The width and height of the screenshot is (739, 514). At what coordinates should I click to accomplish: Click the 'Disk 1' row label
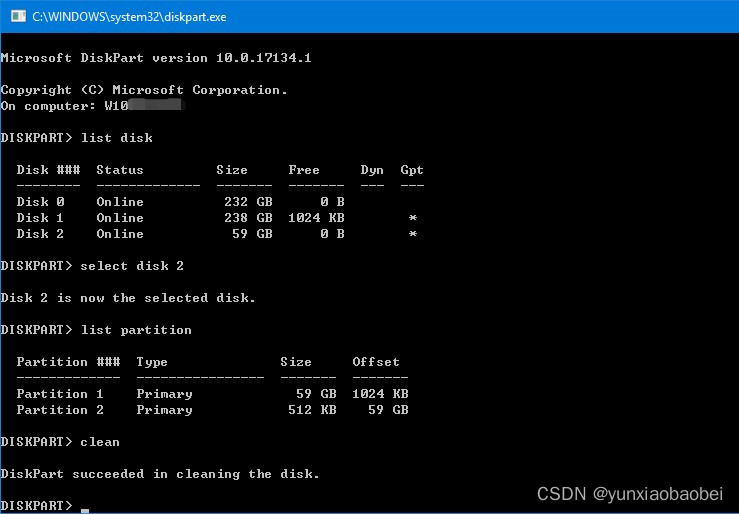pyautogui.click(x=40, y=218)
